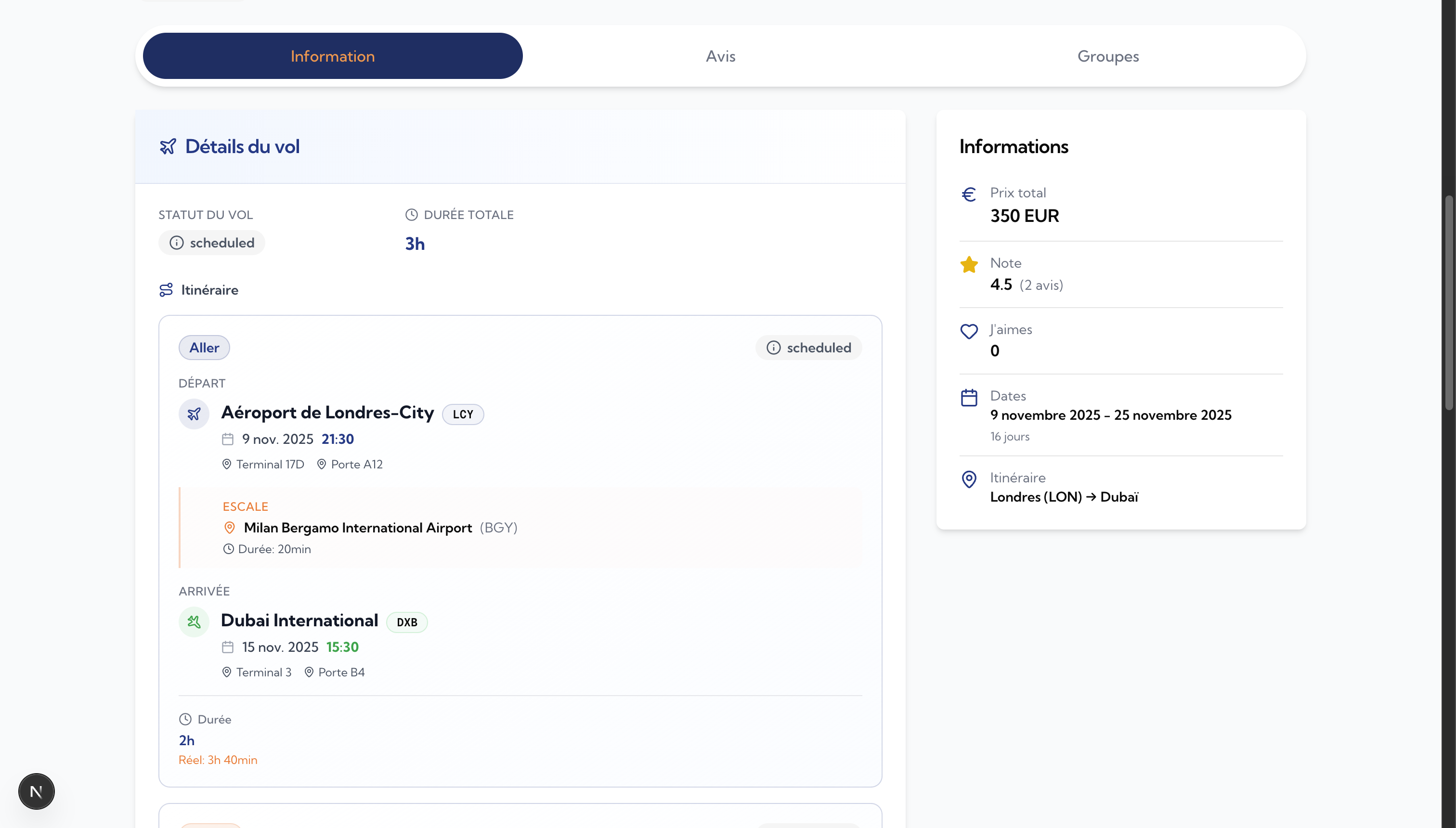Click the info icon in Aller card scheduled badge

point(773,348)
